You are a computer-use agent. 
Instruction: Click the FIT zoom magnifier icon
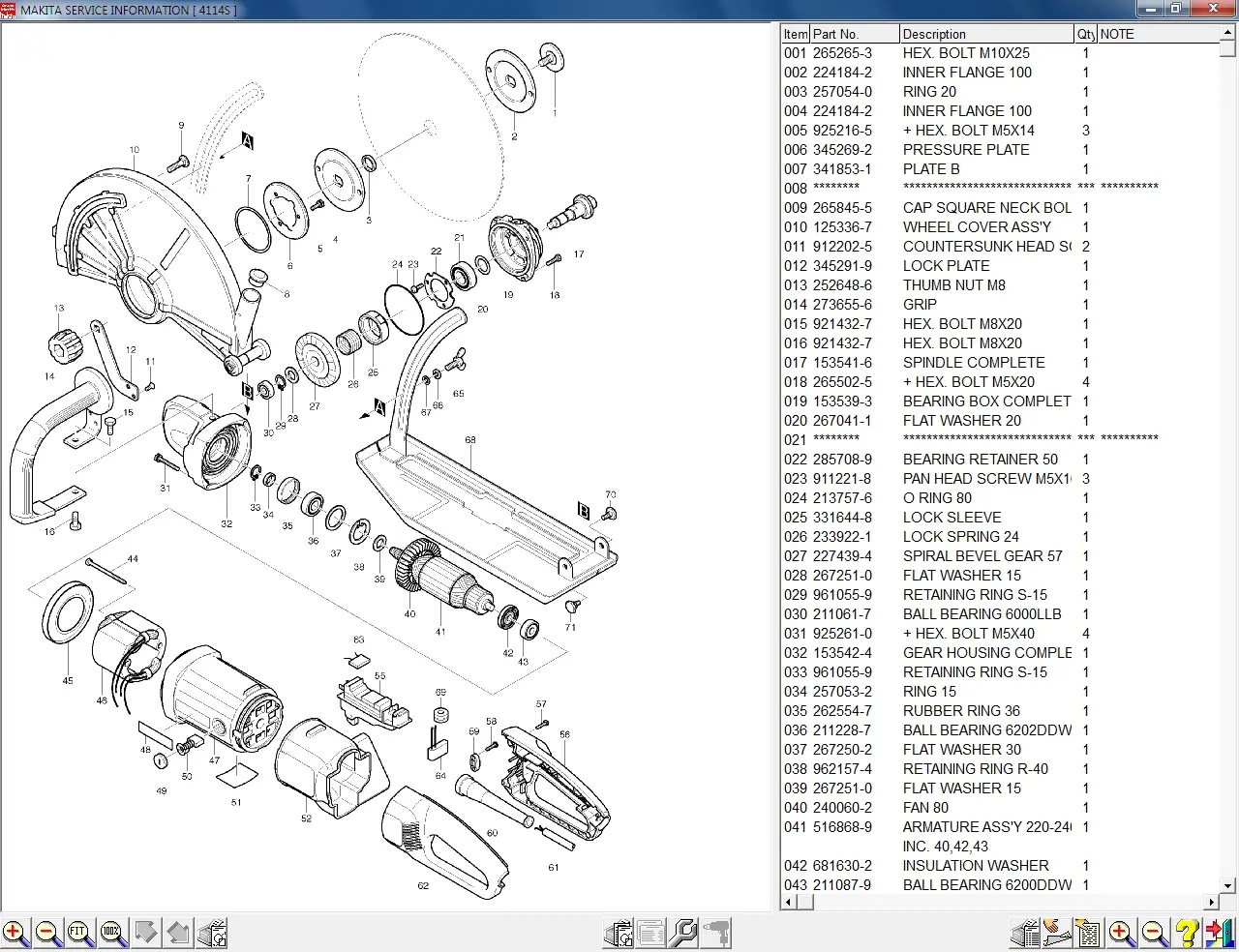tap(80, 934)
